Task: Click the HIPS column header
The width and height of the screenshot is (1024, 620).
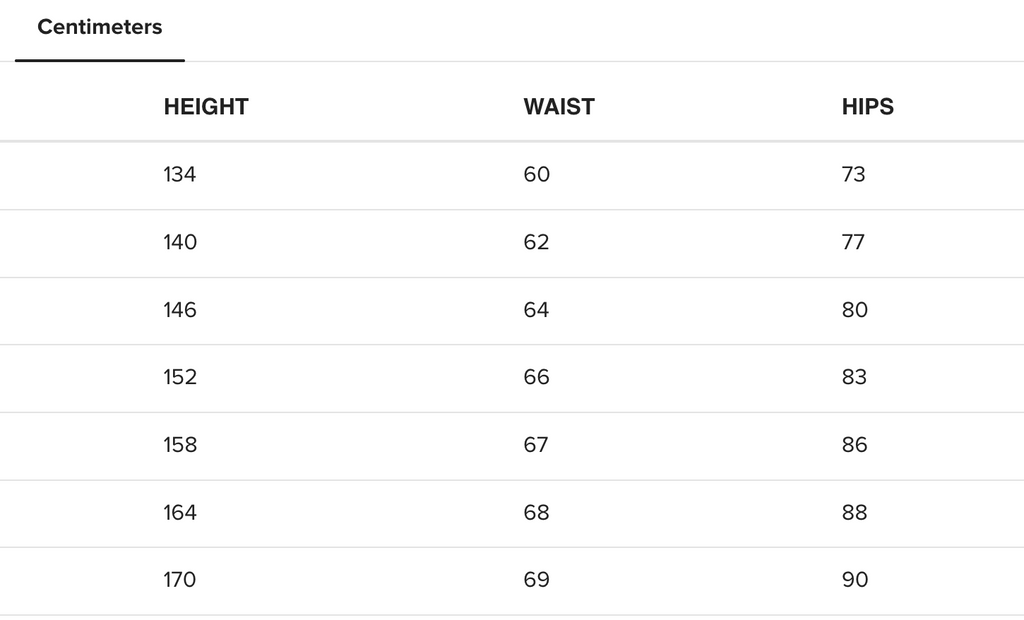Action: click(x=868, y=107)
